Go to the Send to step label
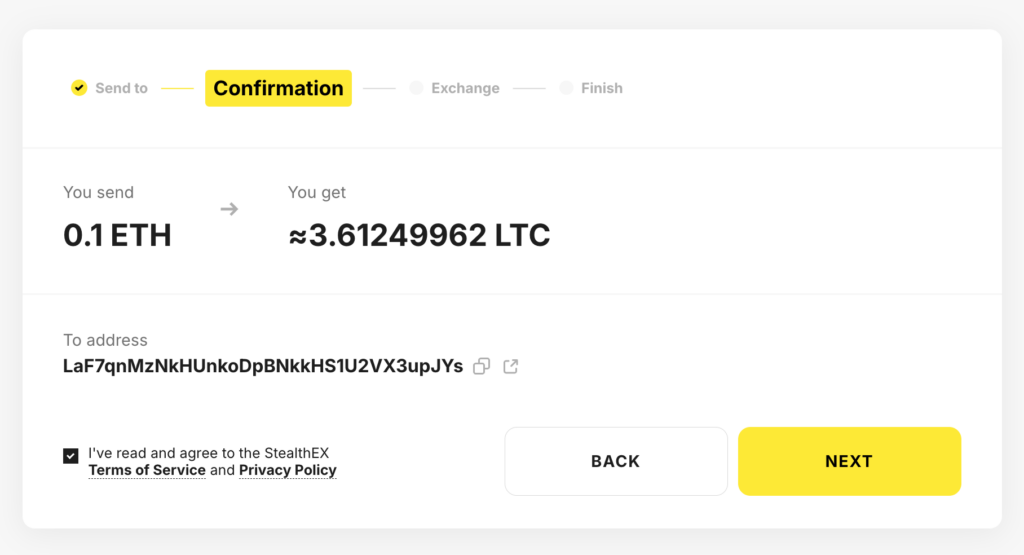Viewport: 1024px width, 555px height. [x=121, y=88]
